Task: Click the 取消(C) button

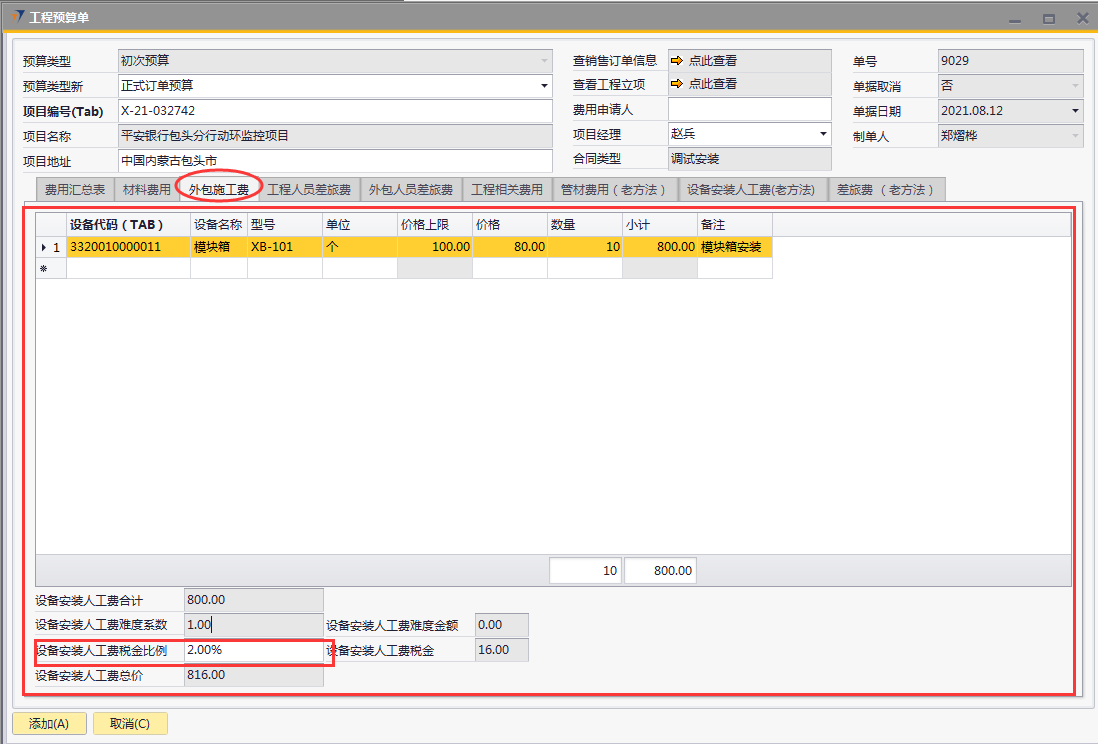Action: point(130,724)
